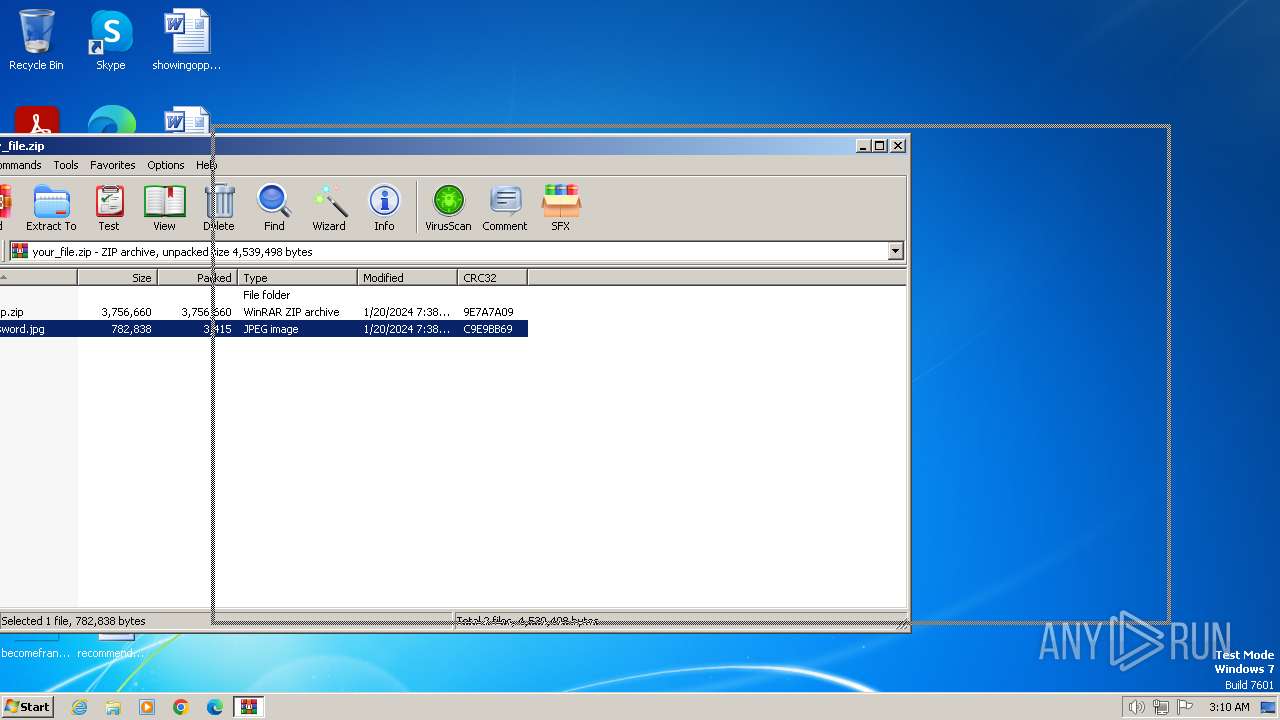Sort by the CRC32 column header

tap(492, 278)
